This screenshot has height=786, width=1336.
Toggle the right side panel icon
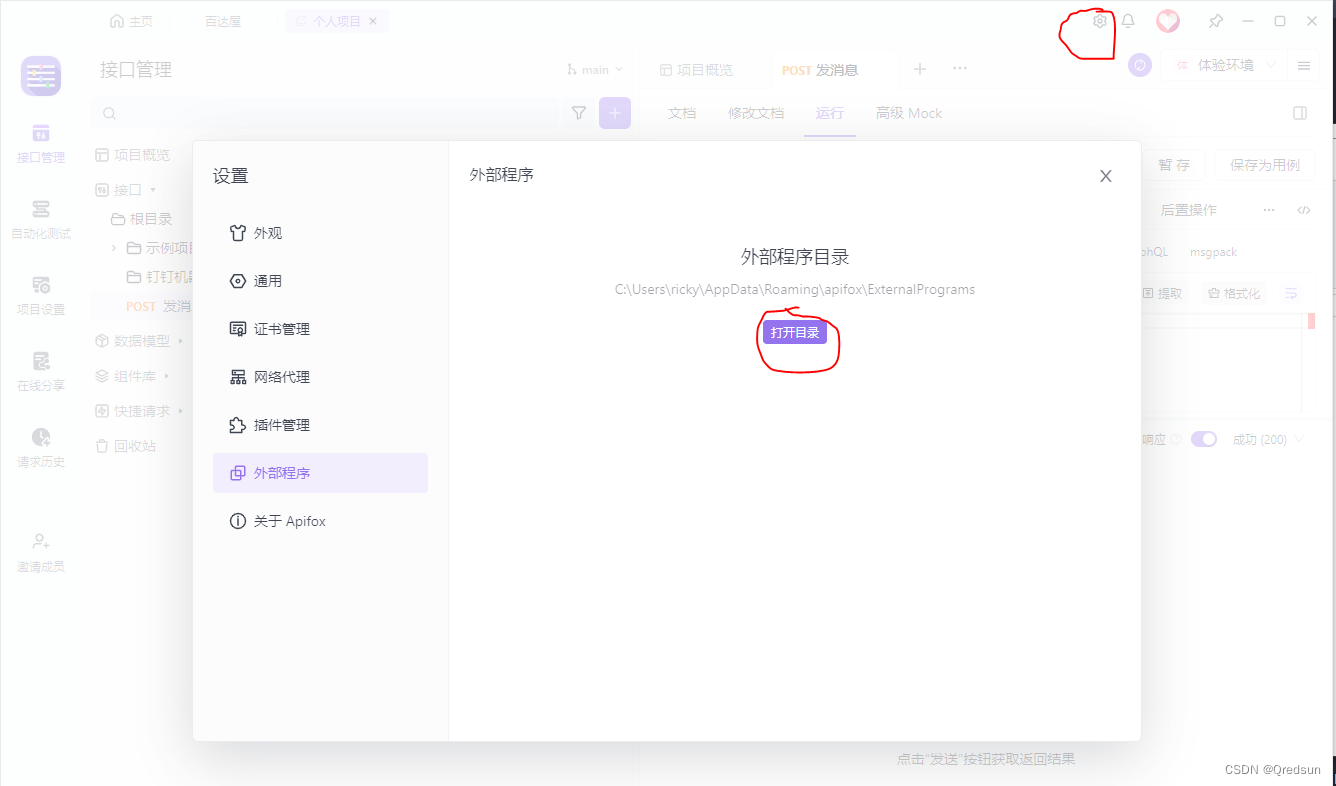1300,113
